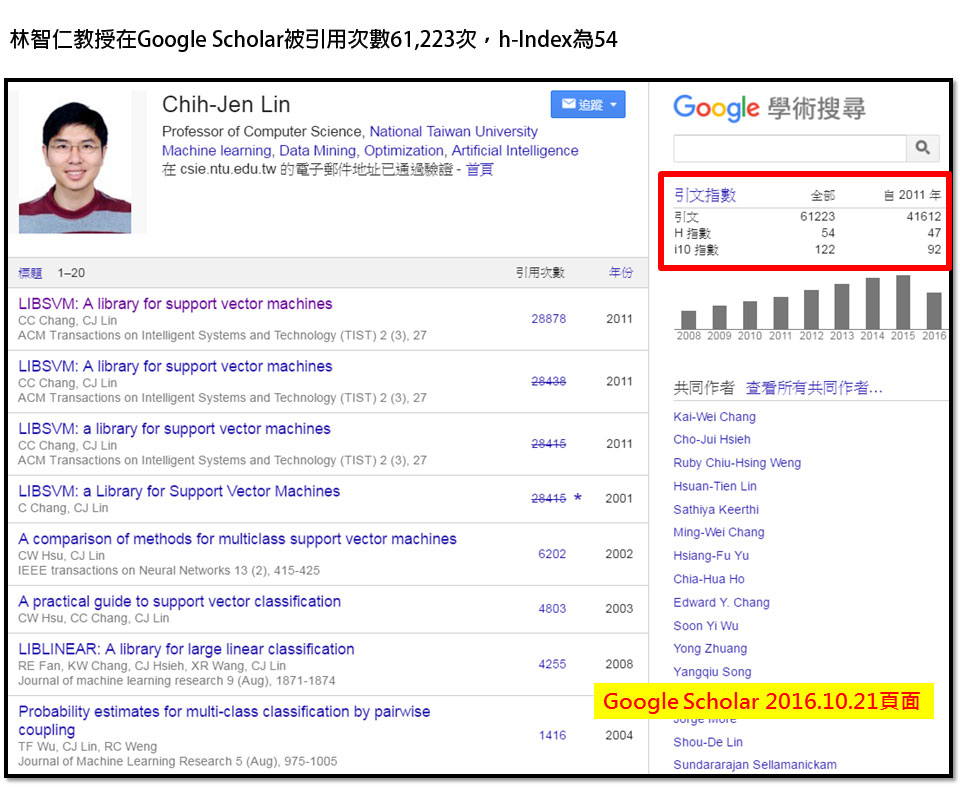Click the authors line 'TF Wu, CJ Lin, RC Weng'
This screenshot has width=960, height=794.
point(88,746)
